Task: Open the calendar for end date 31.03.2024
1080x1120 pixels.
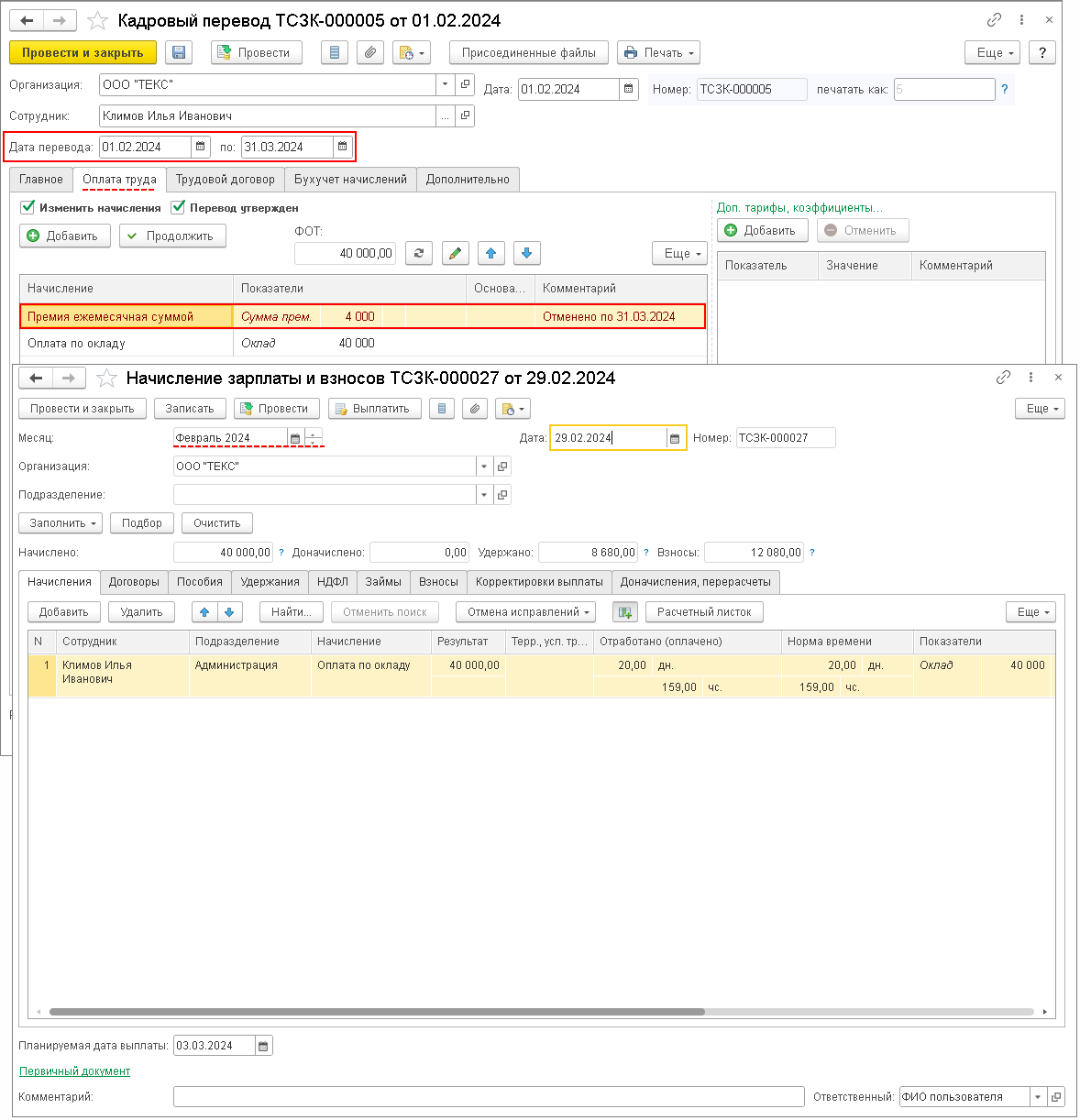Action: [x=342, y=147]
